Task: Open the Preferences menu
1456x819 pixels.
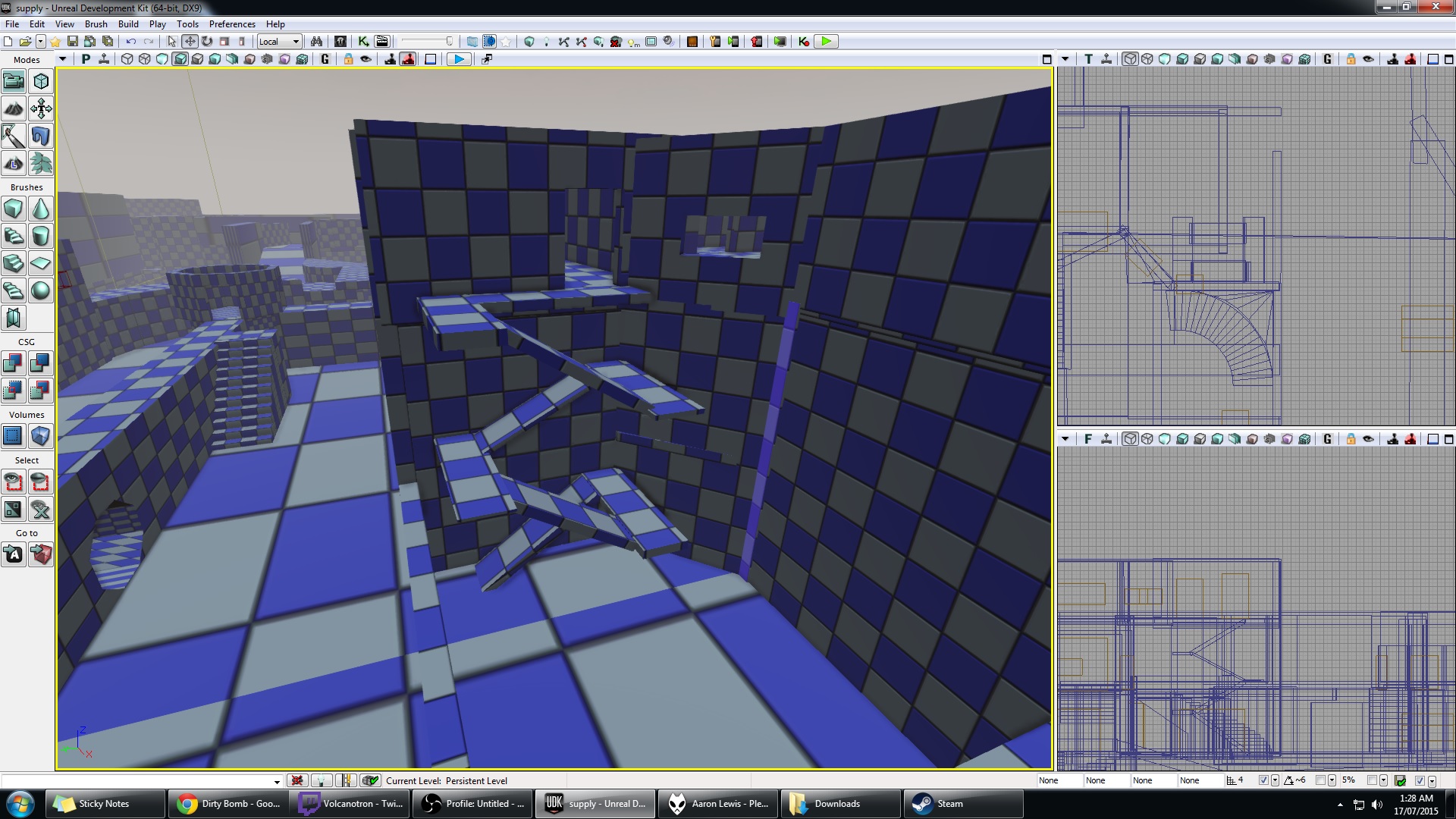Action: [232, 24]
